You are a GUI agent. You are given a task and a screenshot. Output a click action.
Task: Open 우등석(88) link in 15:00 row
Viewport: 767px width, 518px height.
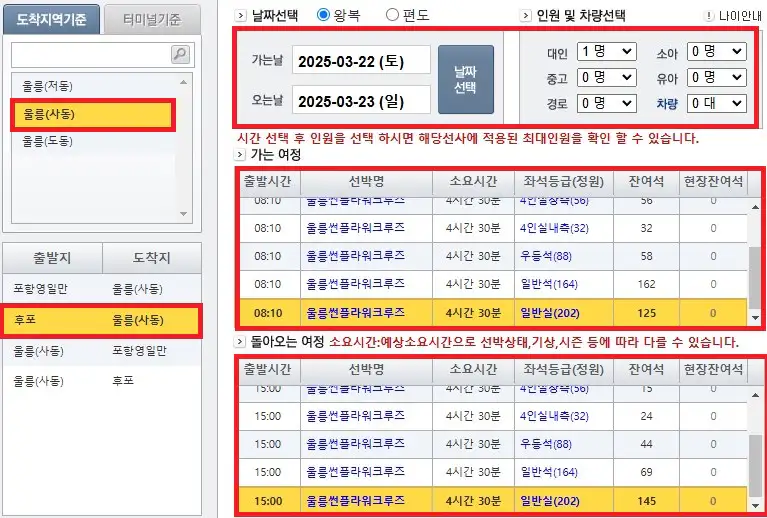(546, 444)
